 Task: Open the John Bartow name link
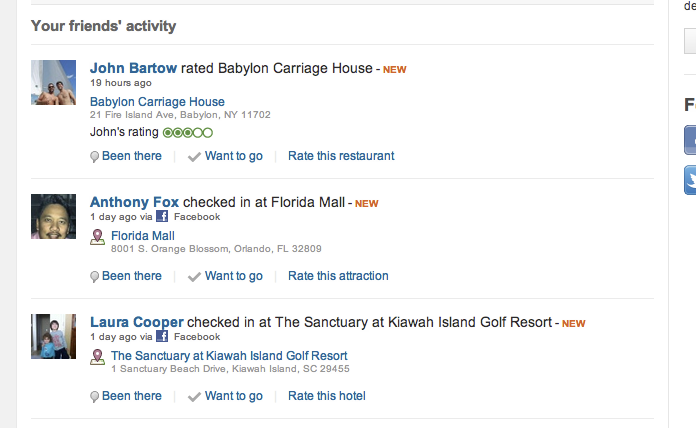pos(133,68)
